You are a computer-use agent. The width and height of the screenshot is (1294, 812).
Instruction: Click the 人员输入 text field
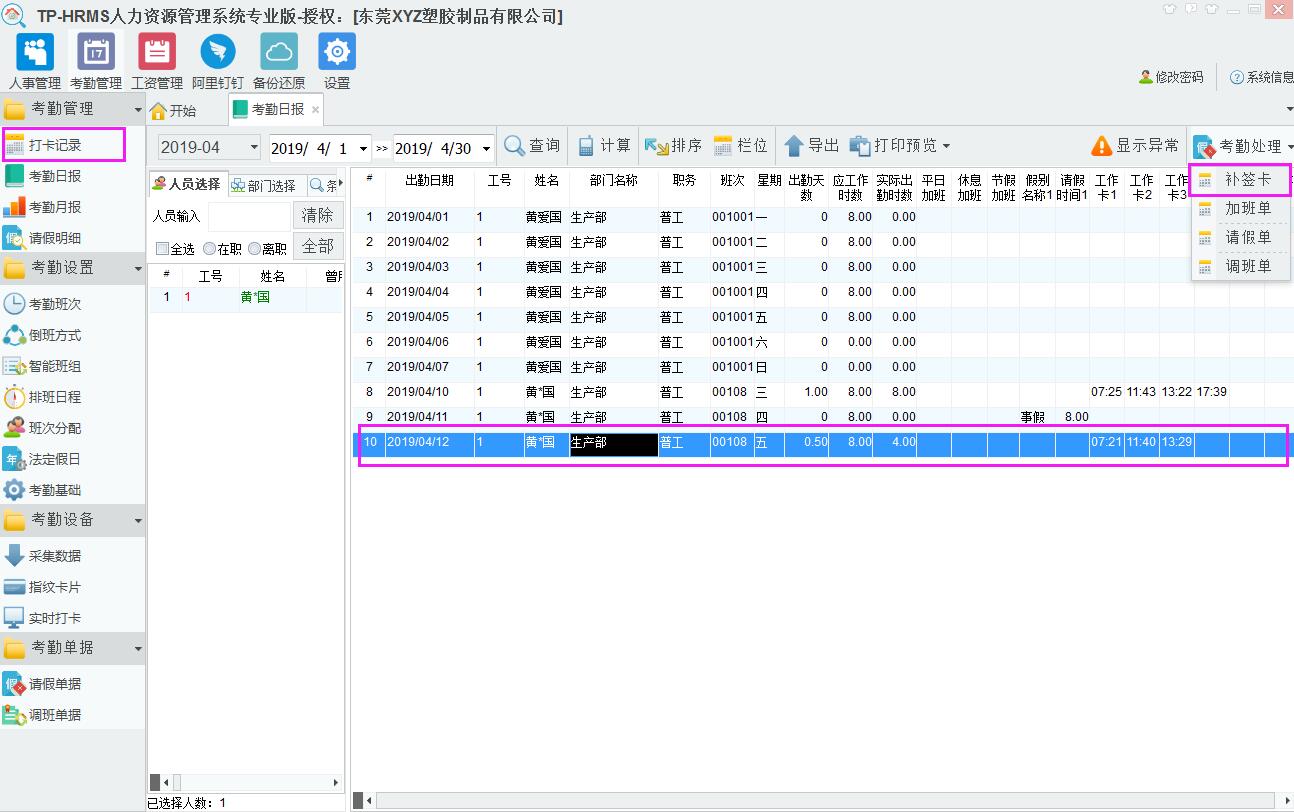pyautogui.click(x=248, y=216)
